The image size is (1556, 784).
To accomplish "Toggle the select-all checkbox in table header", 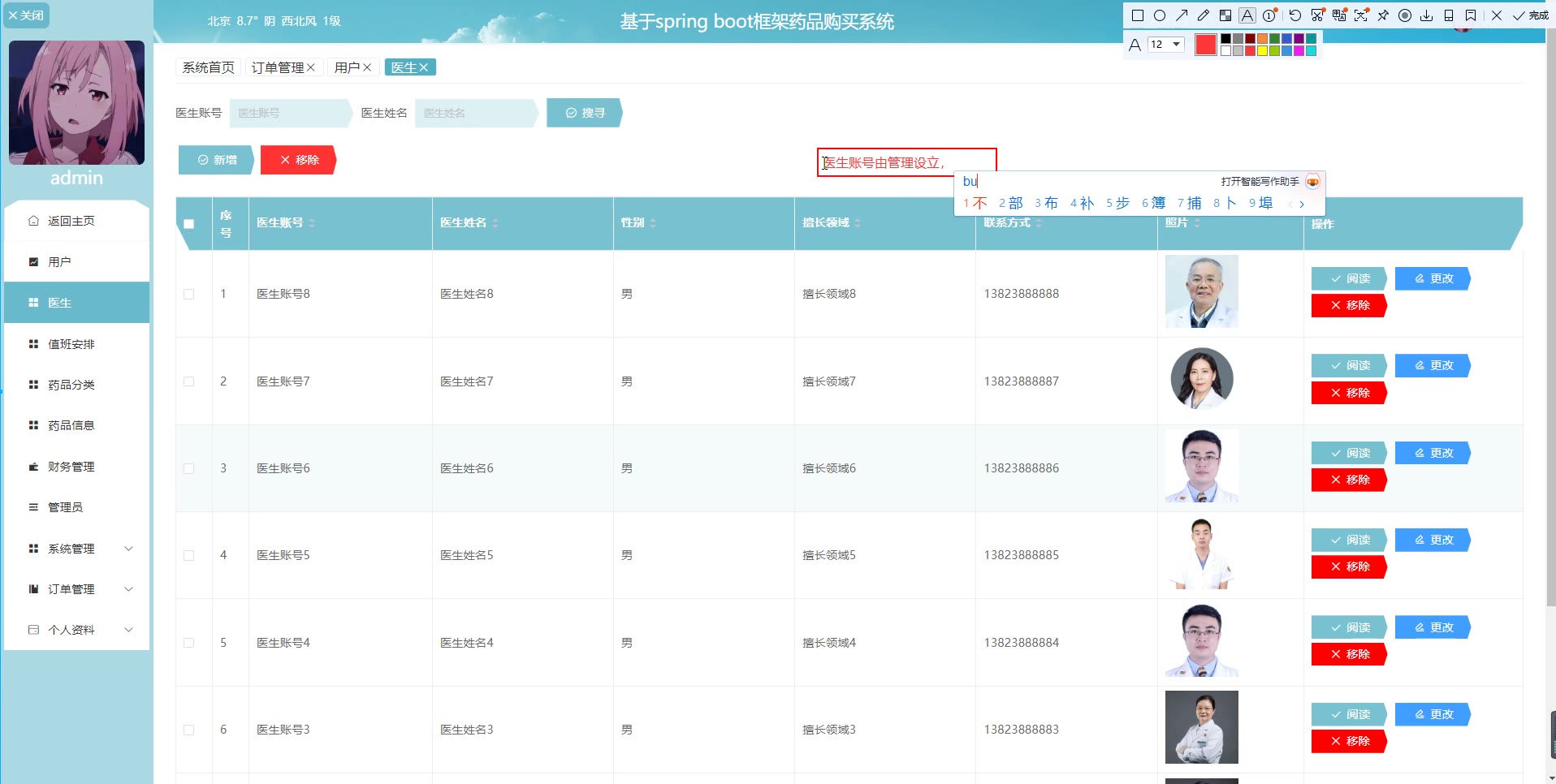I will tap(189, 224).
